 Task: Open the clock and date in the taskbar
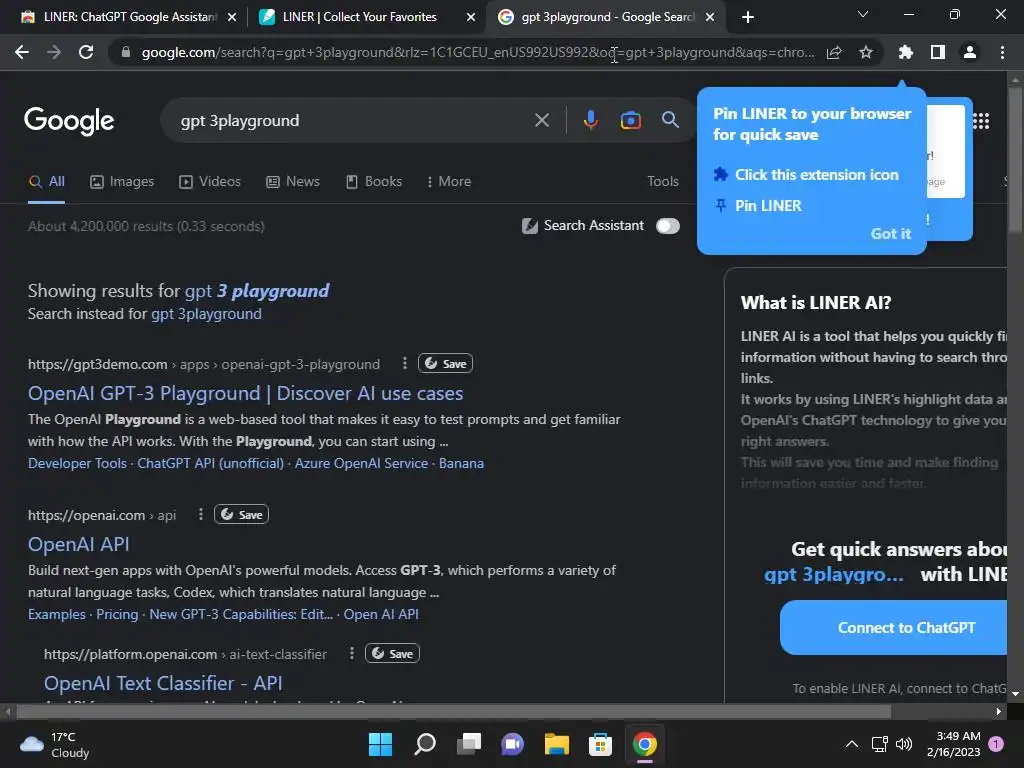tap(953, 744)
